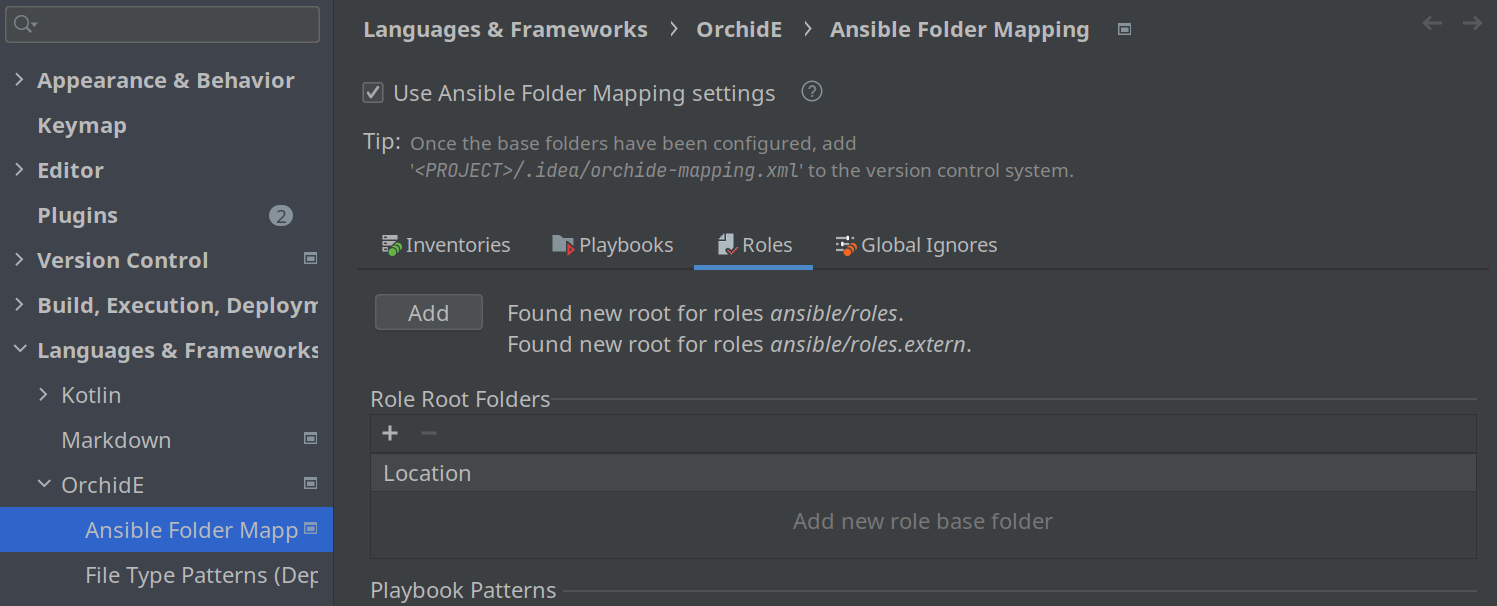Image resolution: width=1497 pixels, height=606 pixels.
Task: Expand the Editor section
Action: tap(19, 170)
